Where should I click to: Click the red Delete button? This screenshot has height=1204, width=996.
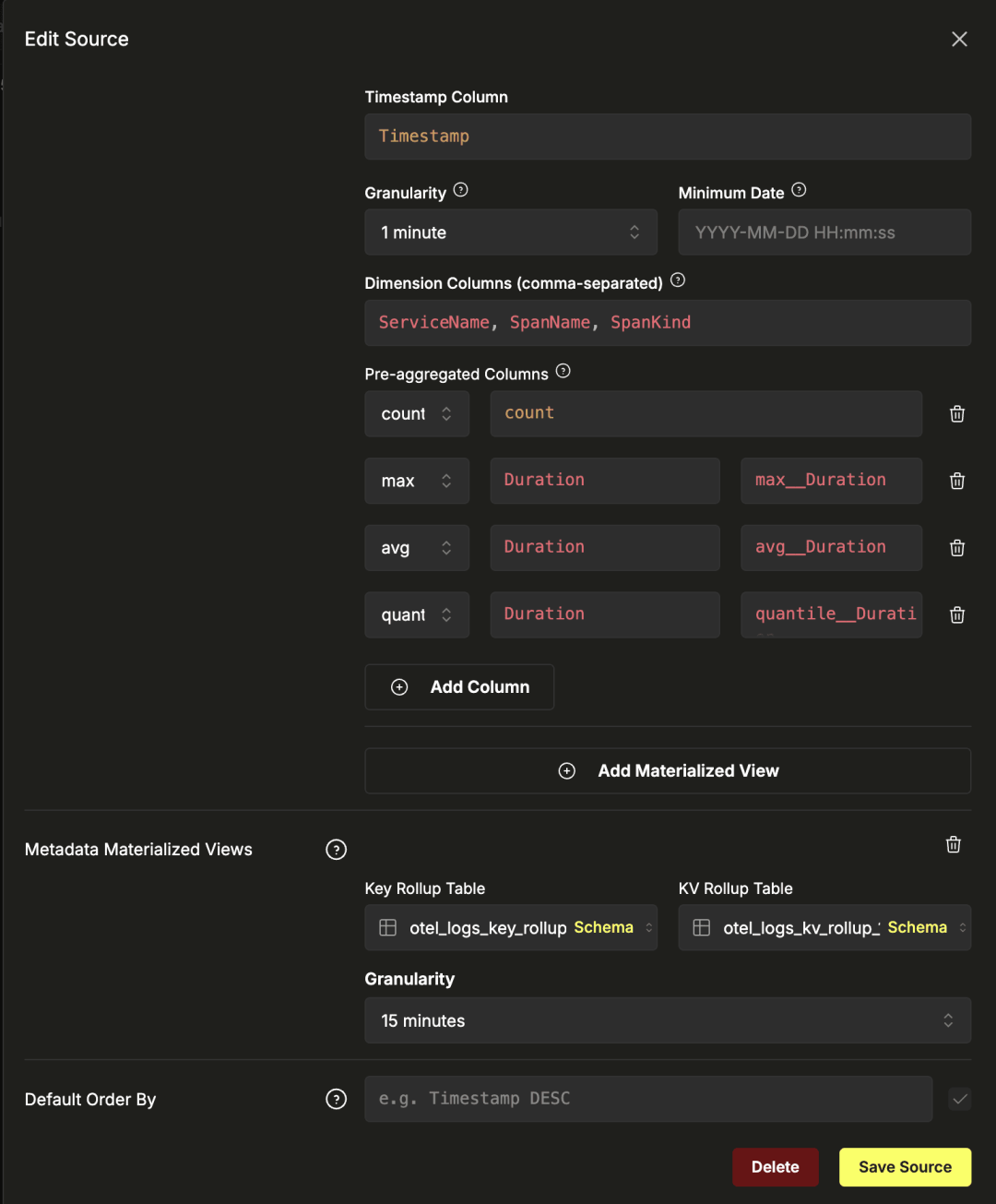[776, 1167]
